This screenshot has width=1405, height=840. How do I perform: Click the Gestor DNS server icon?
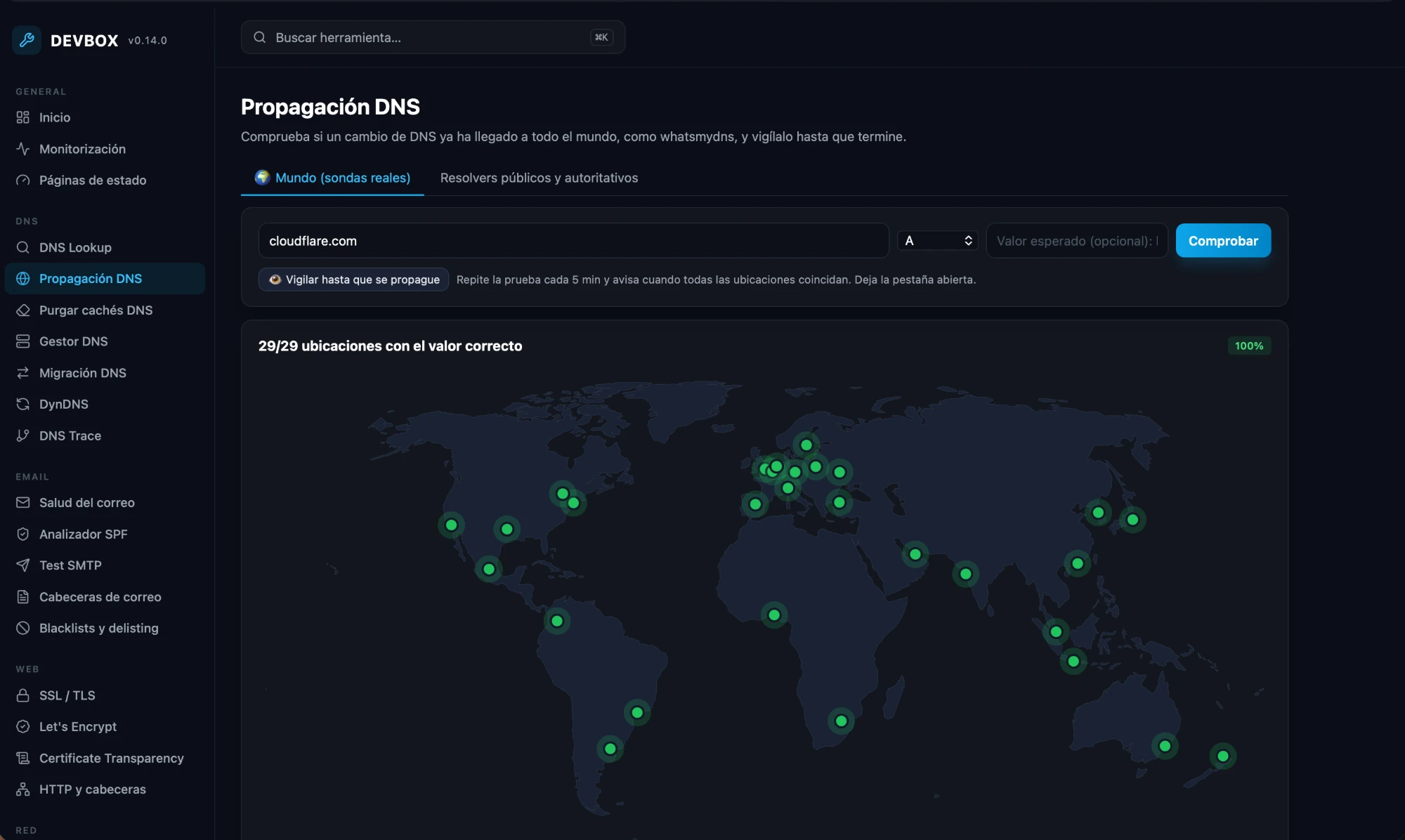coord(23,341)
